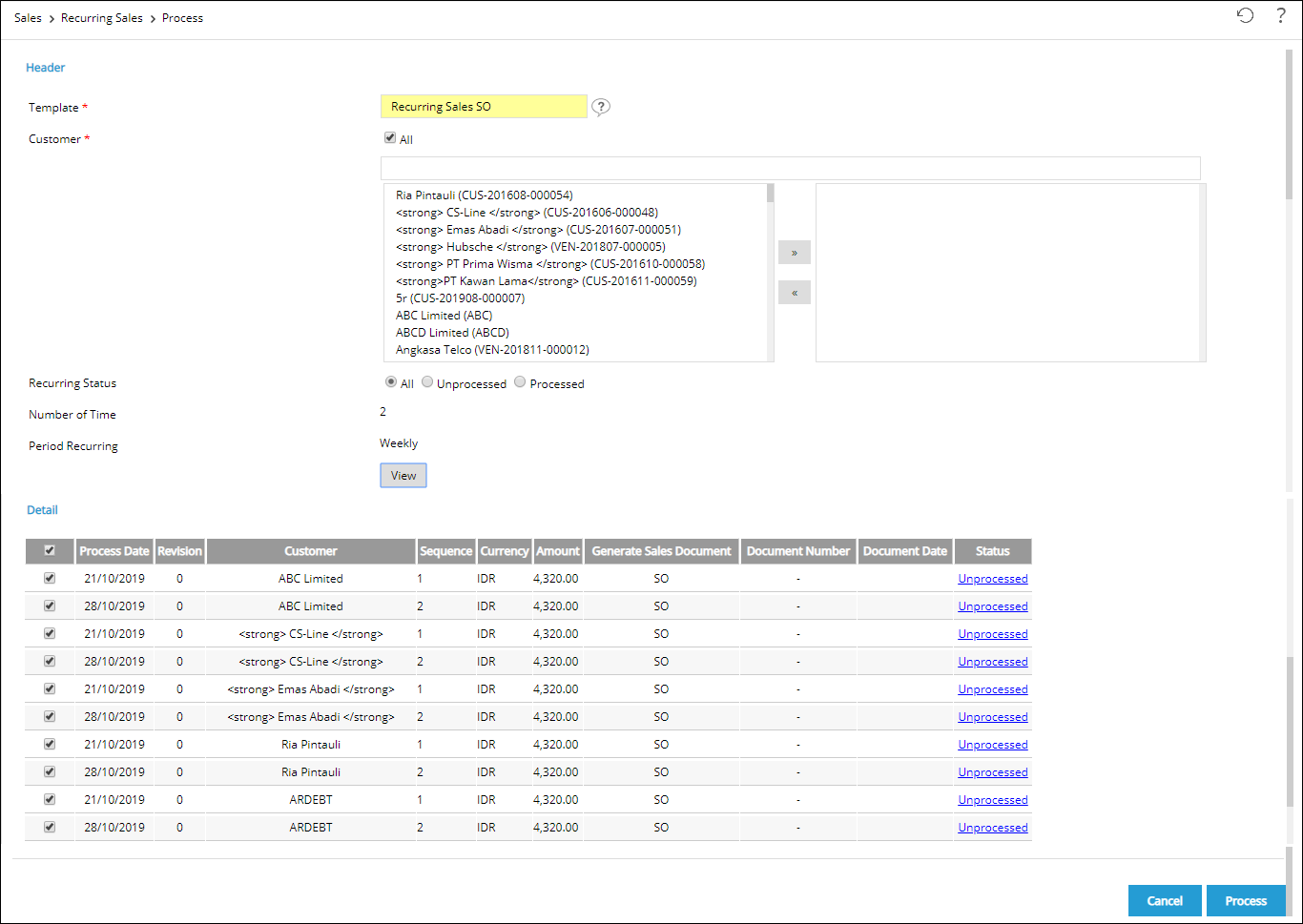Go to Recurring Sales in the breadcrumb

pyautogui.click(x=102, y=18)
